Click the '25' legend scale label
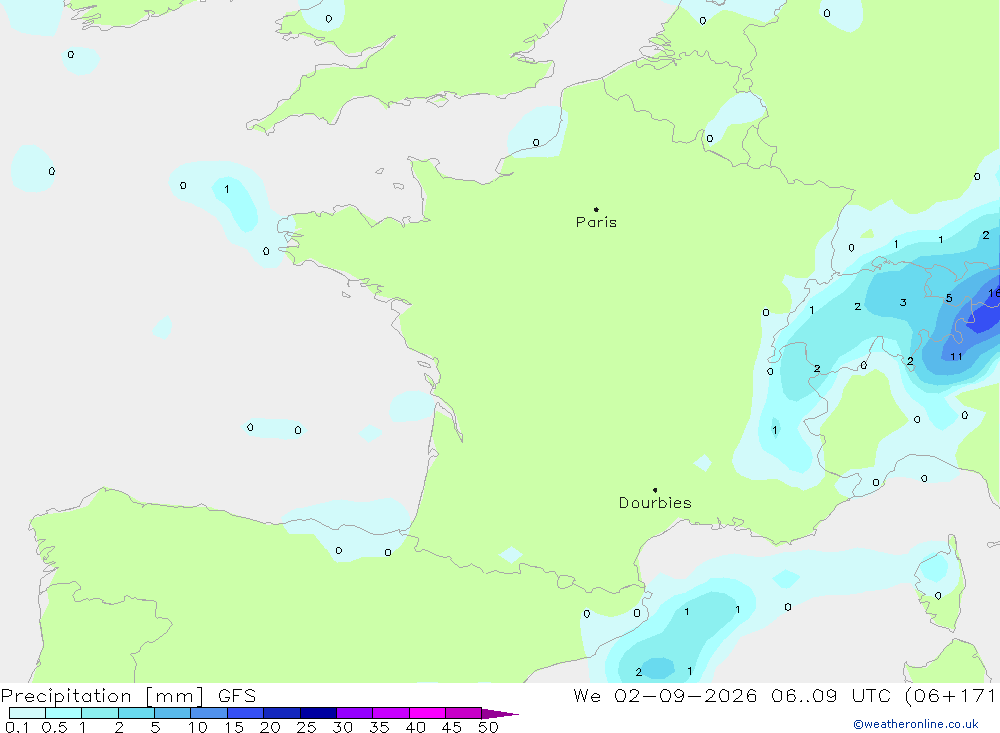1000x733 pixels. pyautogui.click(x=307, y=727)
